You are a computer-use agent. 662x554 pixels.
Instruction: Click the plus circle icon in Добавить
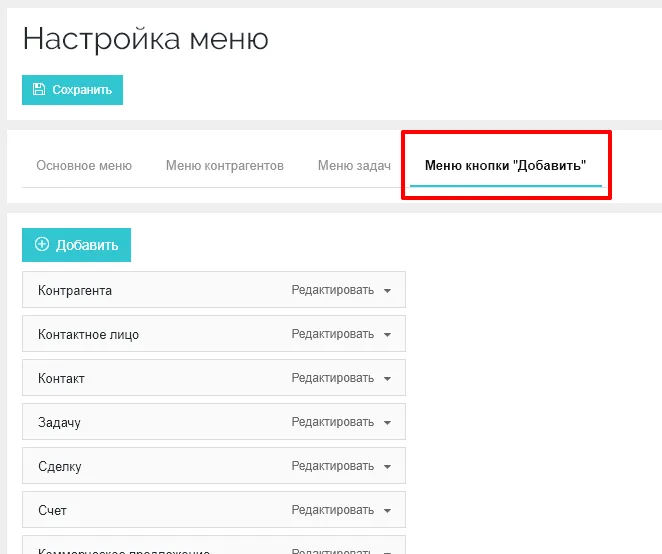pos(42,245)
